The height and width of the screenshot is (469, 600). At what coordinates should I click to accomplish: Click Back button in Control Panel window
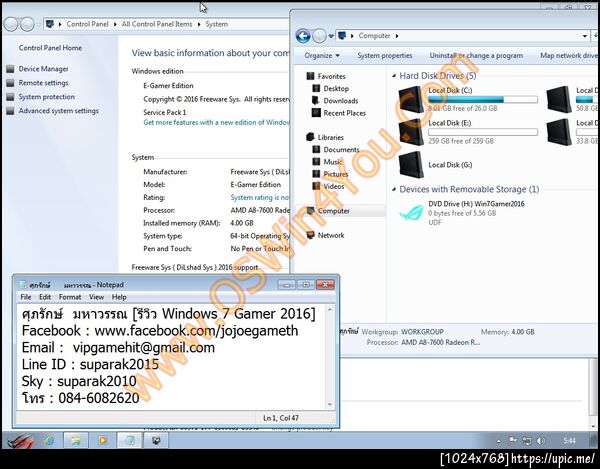pyautogui.click(x=11, y=24)
